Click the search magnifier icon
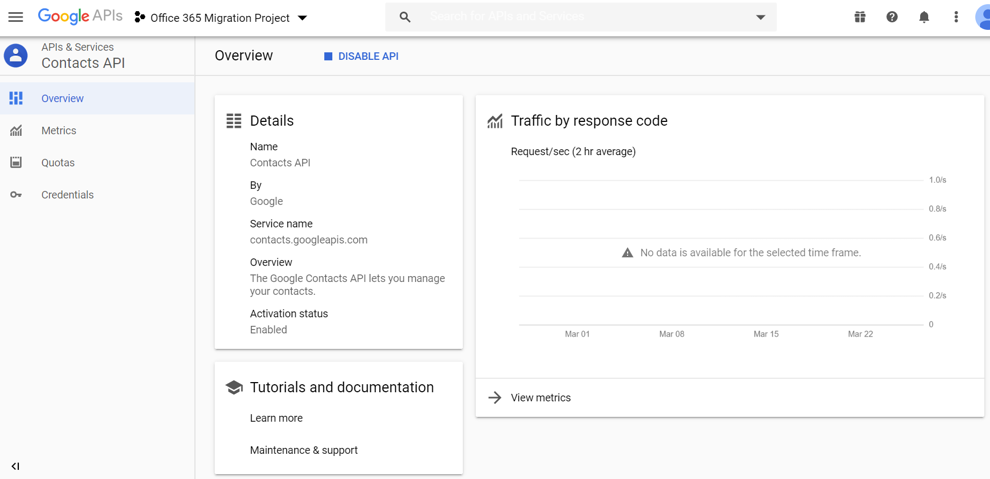 tap(405, 17)
